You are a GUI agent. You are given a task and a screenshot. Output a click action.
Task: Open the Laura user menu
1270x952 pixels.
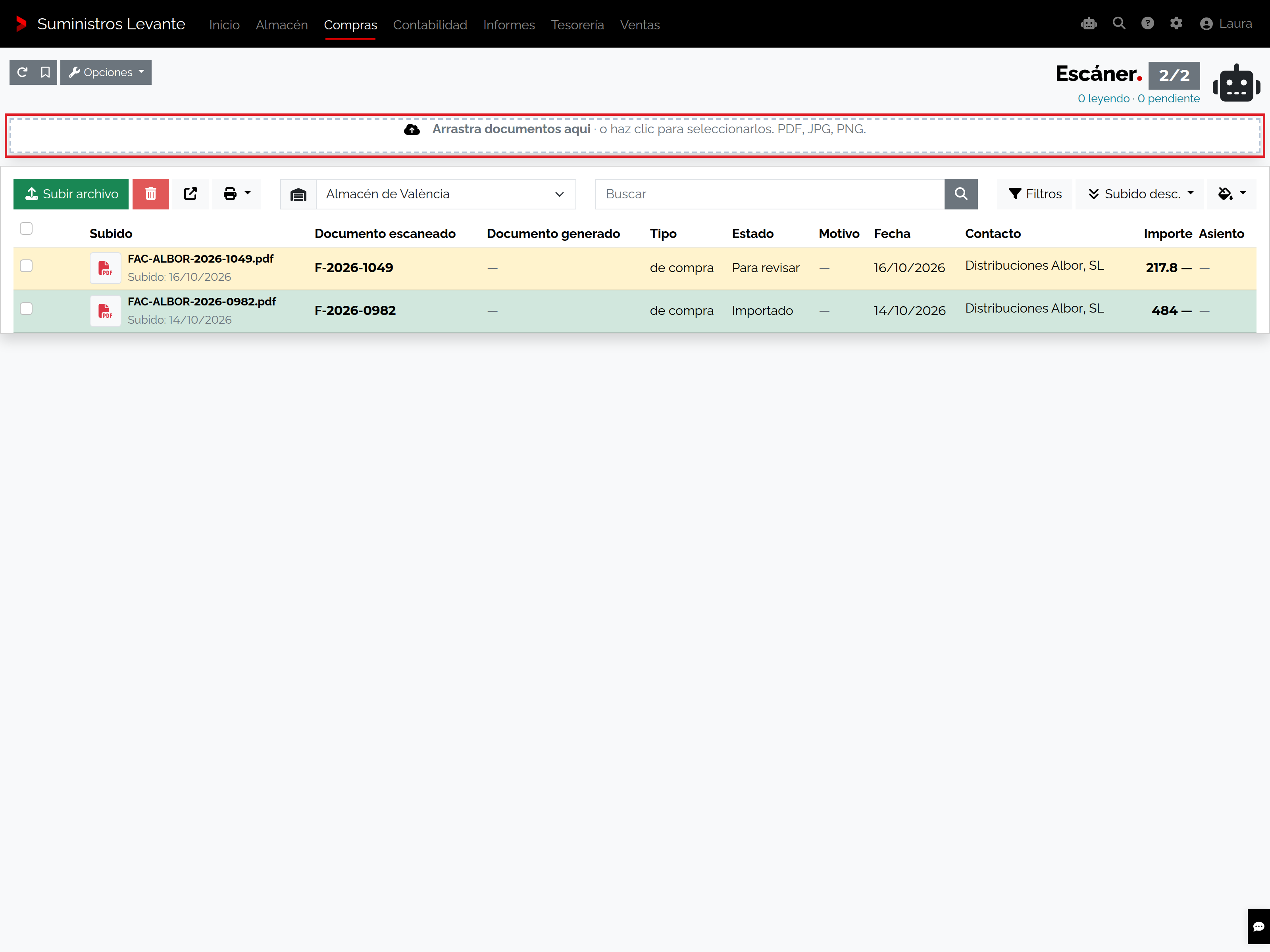click(1226, 23)
